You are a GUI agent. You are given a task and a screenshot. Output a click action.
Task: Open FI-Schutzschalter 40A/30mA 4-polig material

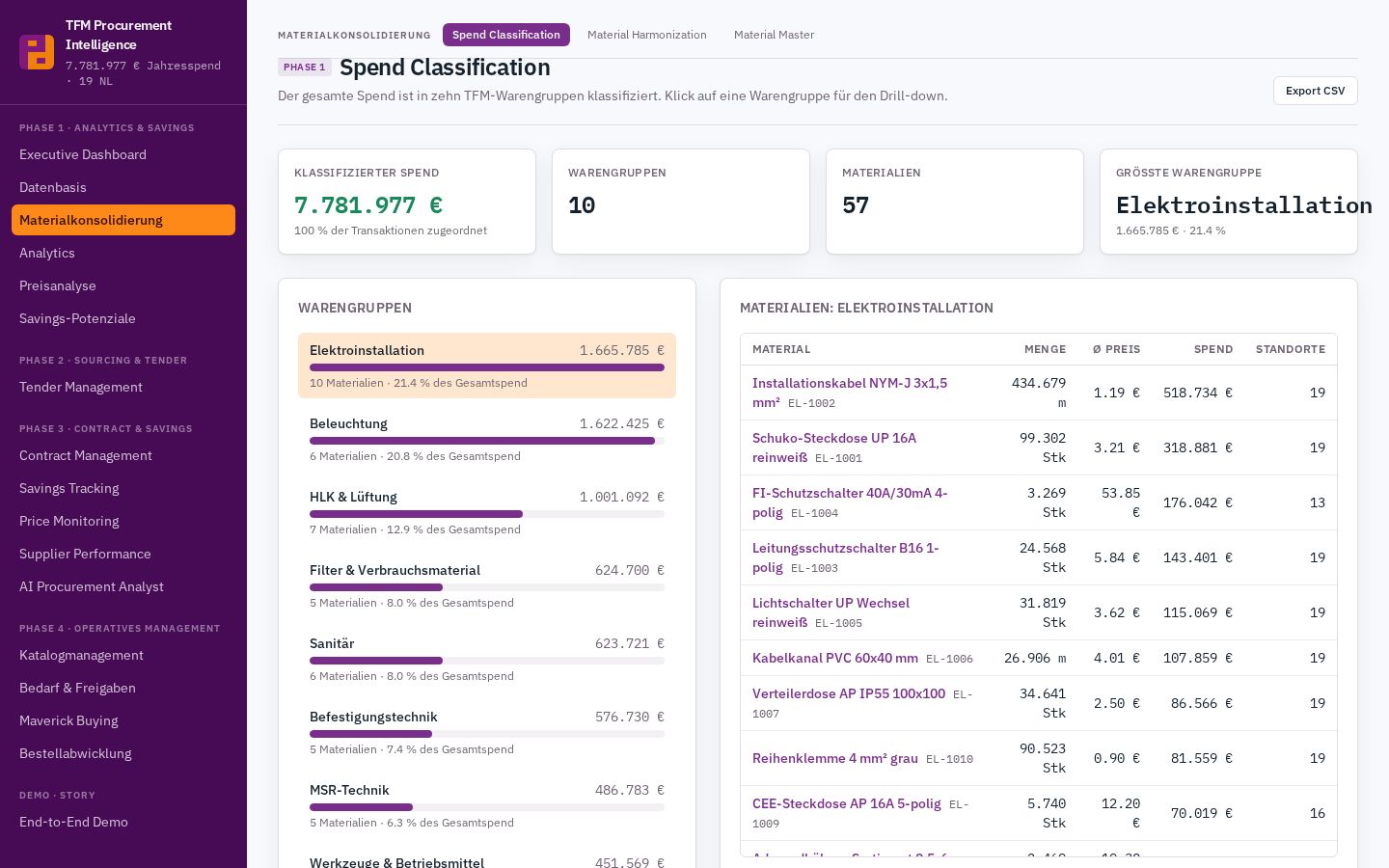pyautogui.click(x=850, y=502)
